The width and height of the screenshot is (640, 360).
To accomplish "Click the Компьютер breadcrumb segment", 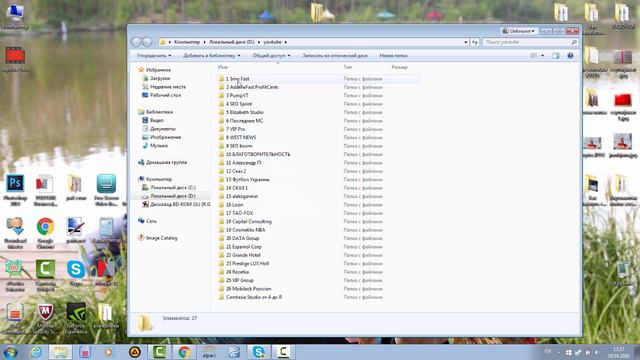I will coord(187,42).
